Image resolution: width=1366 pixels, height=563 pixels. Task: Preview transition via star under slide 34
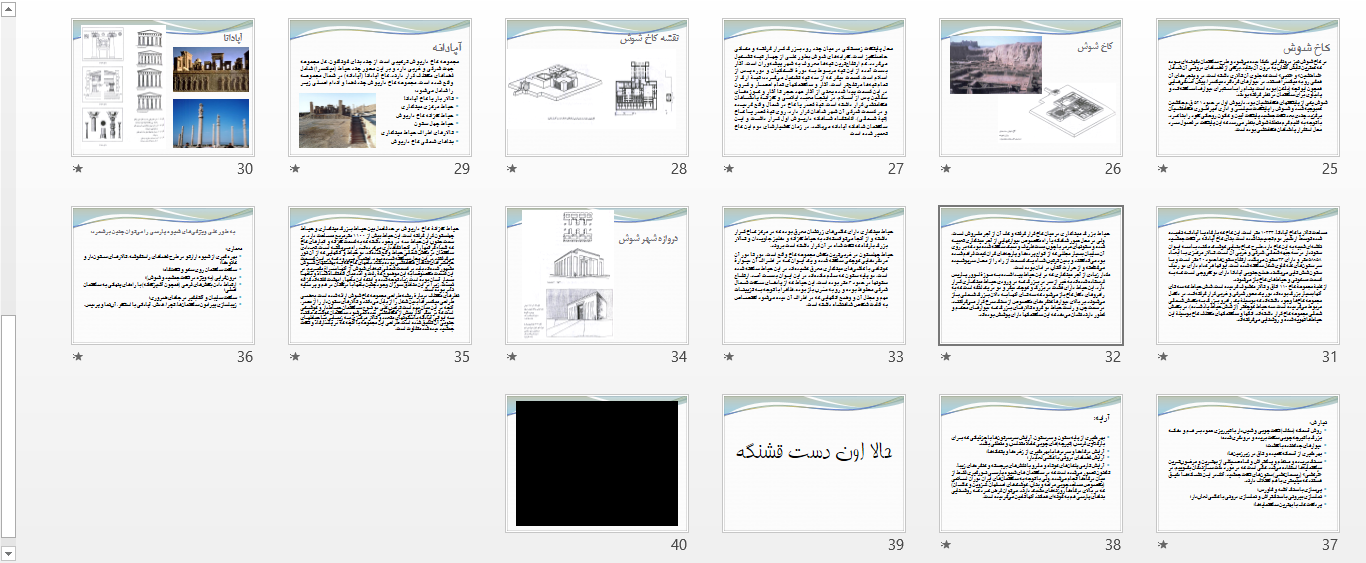pos(512,357)
